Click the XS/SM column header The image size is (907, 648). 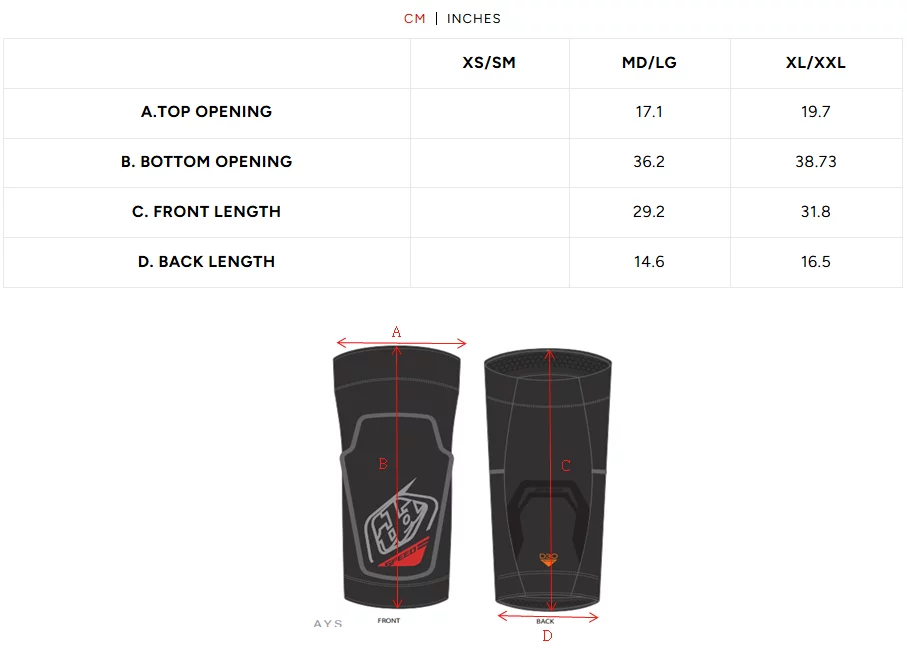(x=489, y=63)
